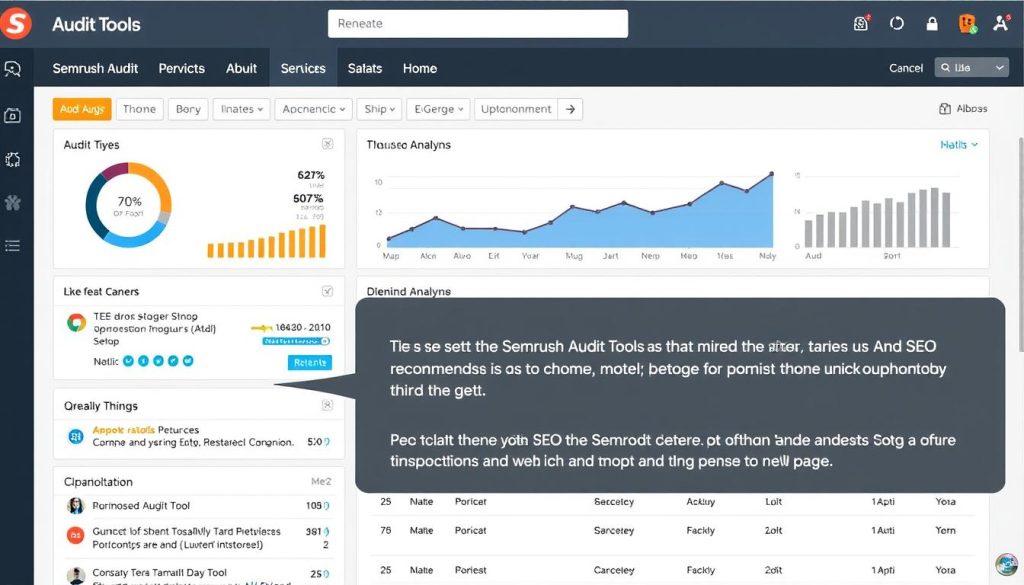Toggle the checkbox on Like feat Caners panel
Image resolution: width=1024 pixels, height=585 pixels.
(327, 291)
